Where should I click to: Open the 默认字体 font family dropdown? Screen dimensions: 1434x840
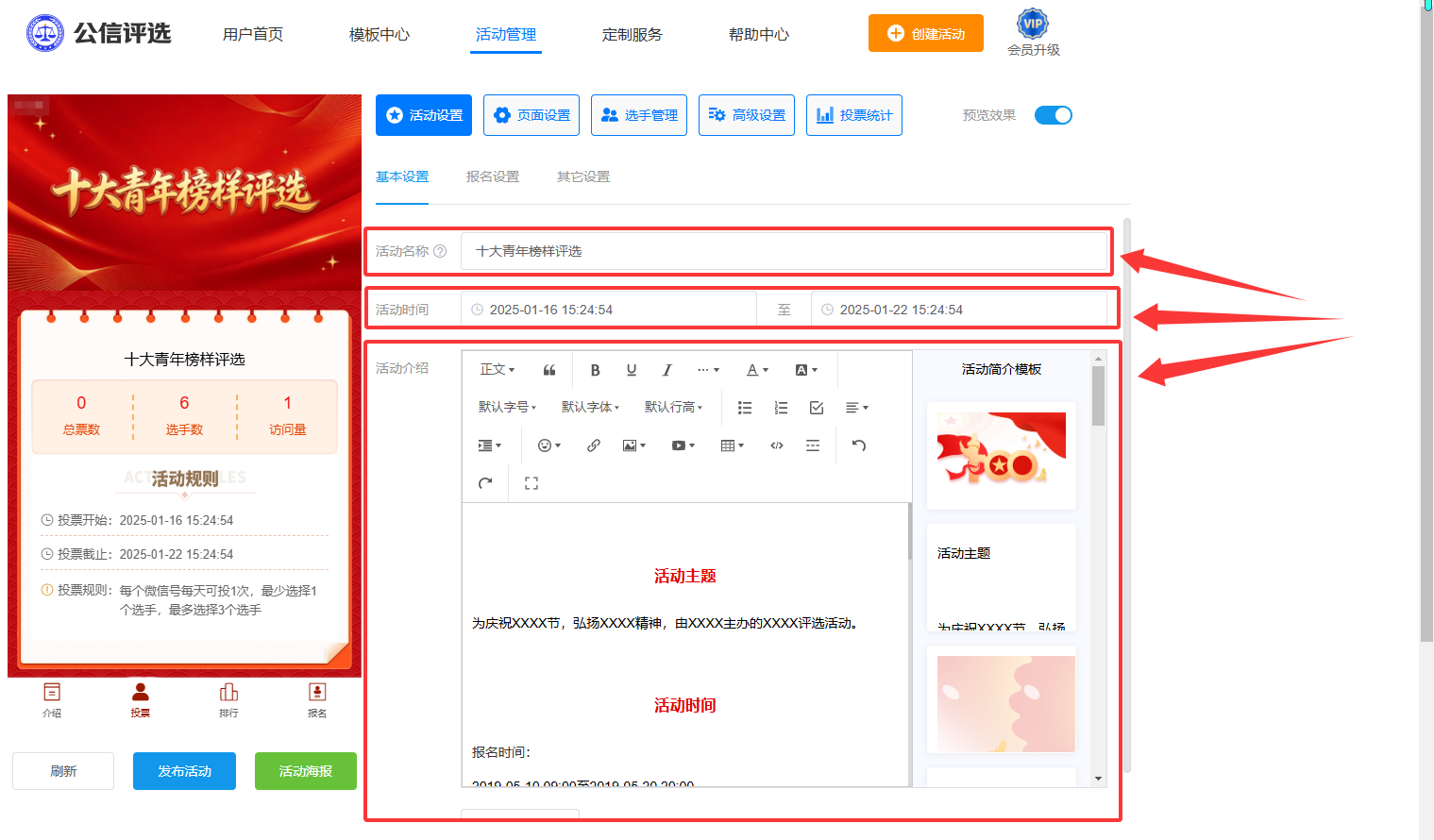click(590, 408)
